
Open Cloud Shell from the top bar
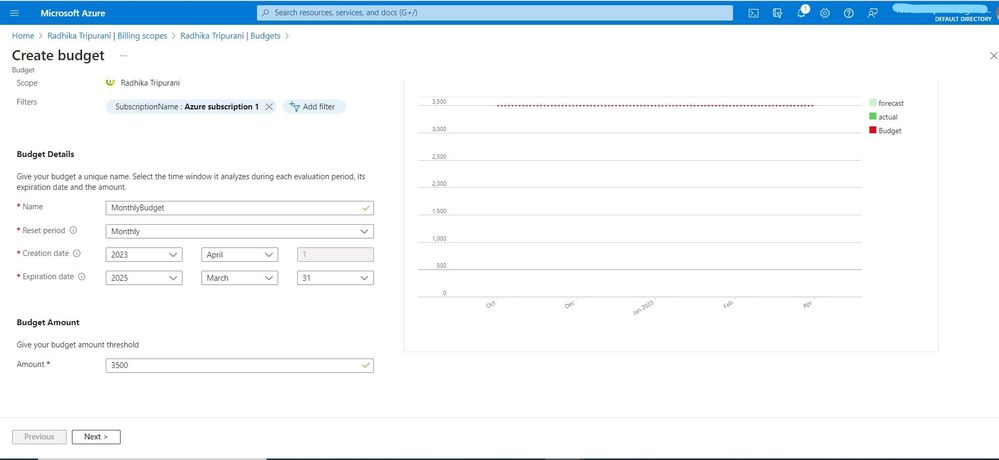(753, 13)
